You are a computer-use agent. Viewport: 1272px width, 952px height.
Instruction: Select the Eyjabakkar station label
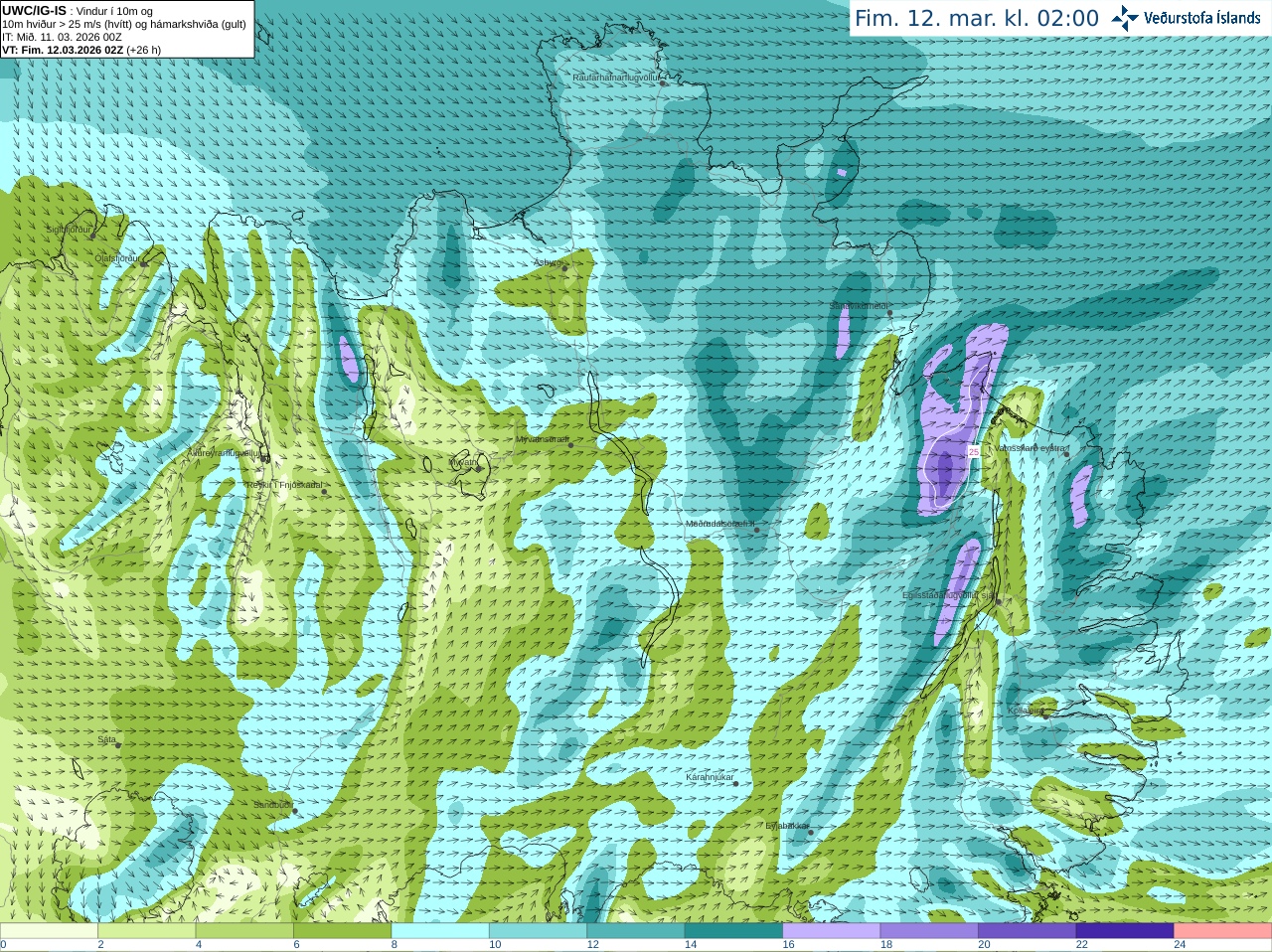coord(786,826)
